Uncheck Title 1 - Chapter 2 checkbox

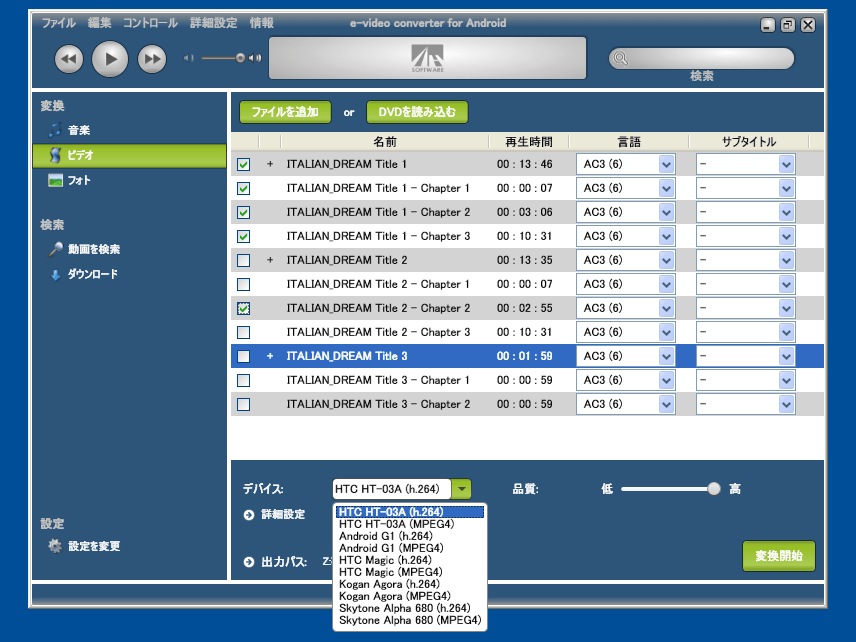pos(243,212)
